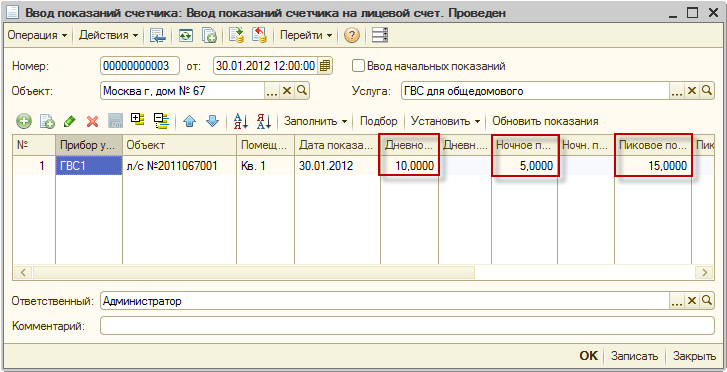Click the Объект column header in table

(x=179, y=146)
